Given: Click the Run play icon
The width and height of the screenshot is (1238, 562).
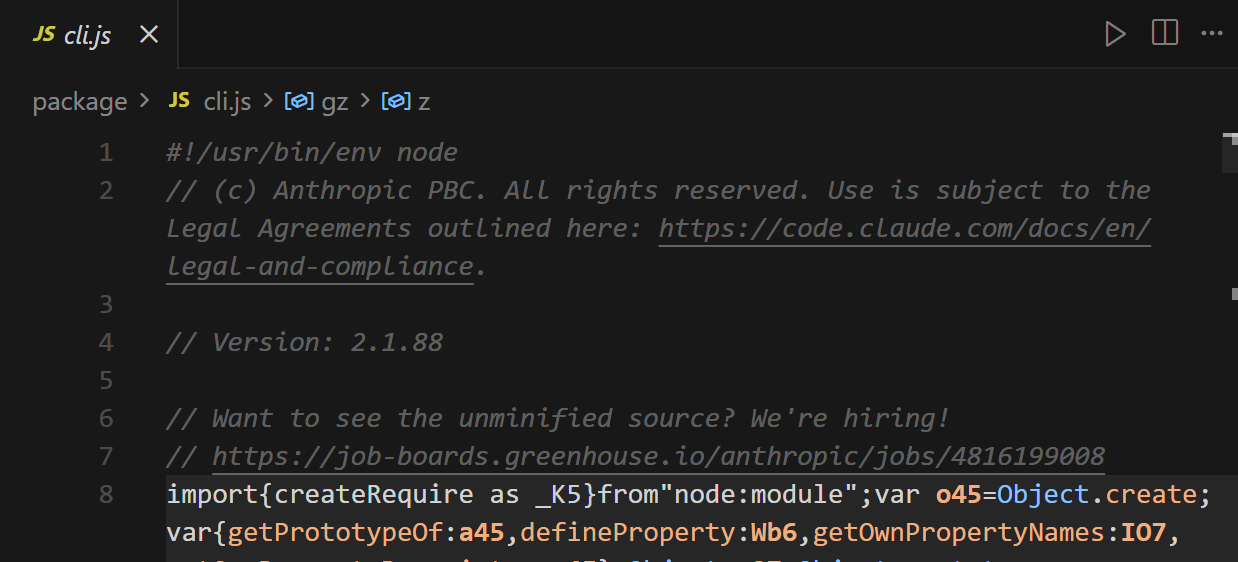Looking at the screenshot, I should point(1115,34).
